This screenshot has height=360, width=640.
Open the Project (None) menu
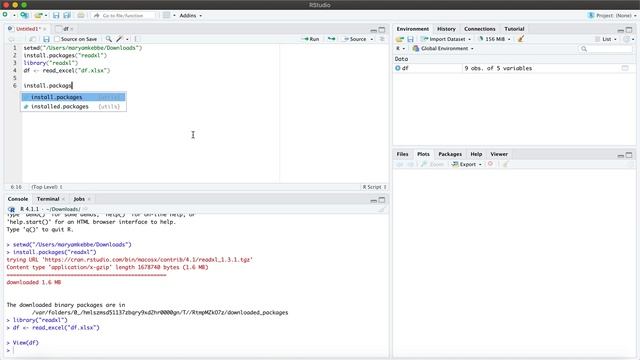point(611,16)
